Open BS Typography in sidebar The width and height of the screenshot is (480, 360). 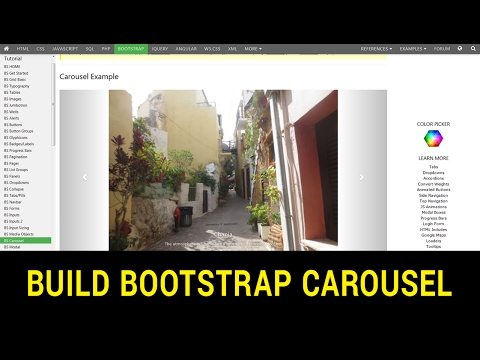pos(17,86)
